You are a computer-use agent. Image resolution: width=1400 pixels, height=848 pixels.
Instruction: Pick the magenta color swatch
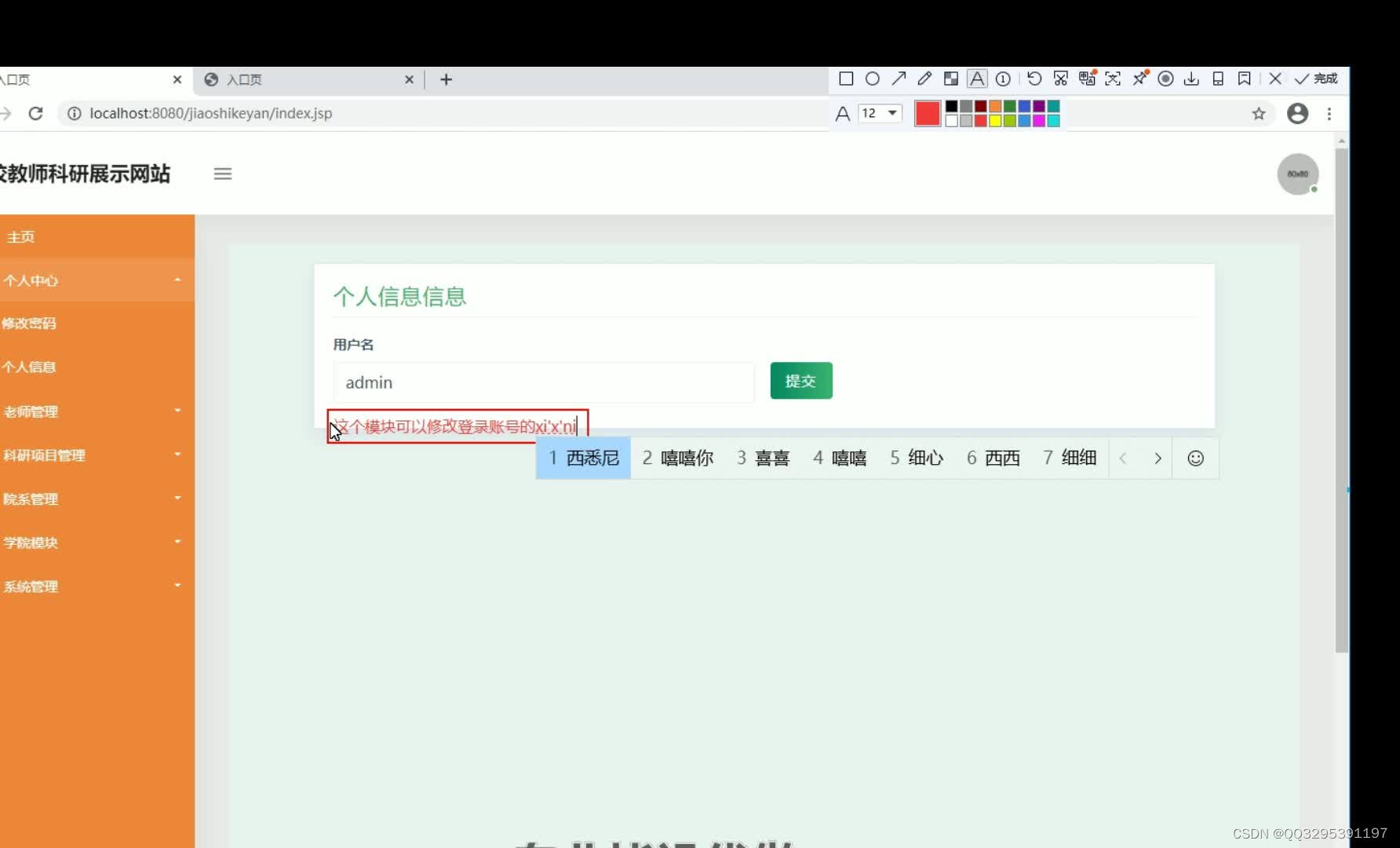coord(1039,121)
